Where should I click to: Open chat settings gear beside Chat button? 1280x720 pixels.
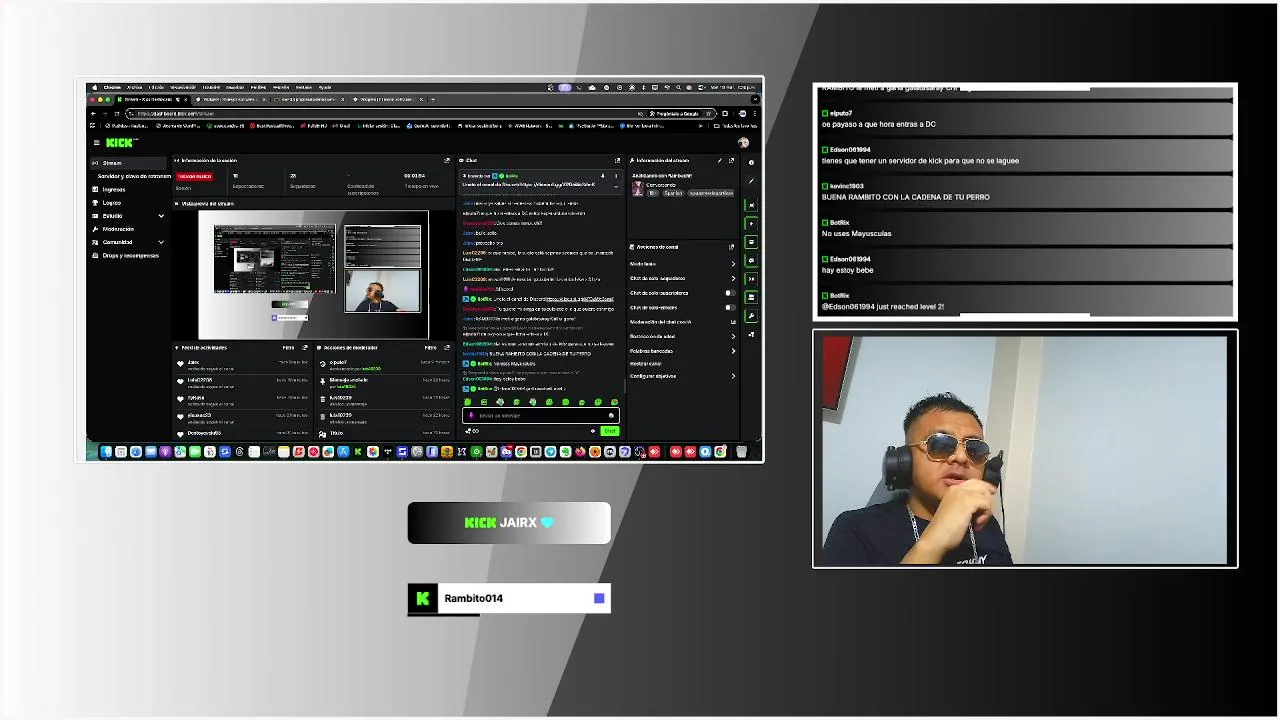593,431
